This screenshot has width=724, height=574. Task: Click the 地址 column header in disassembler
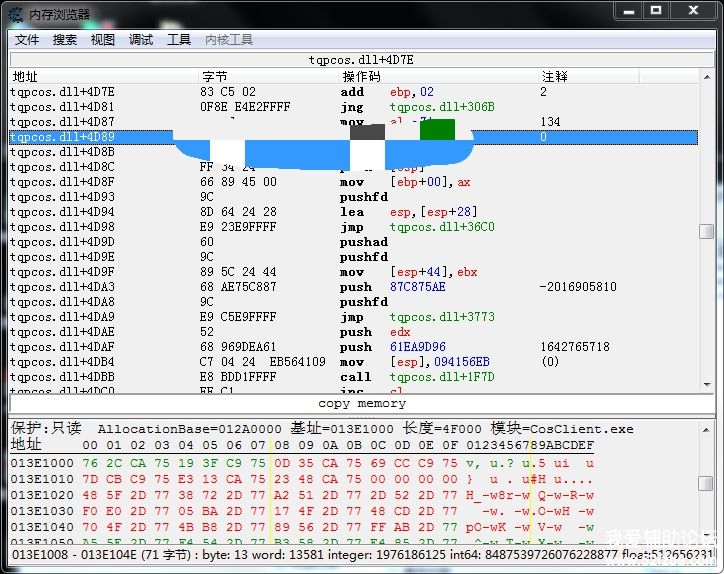click(104, 76)
